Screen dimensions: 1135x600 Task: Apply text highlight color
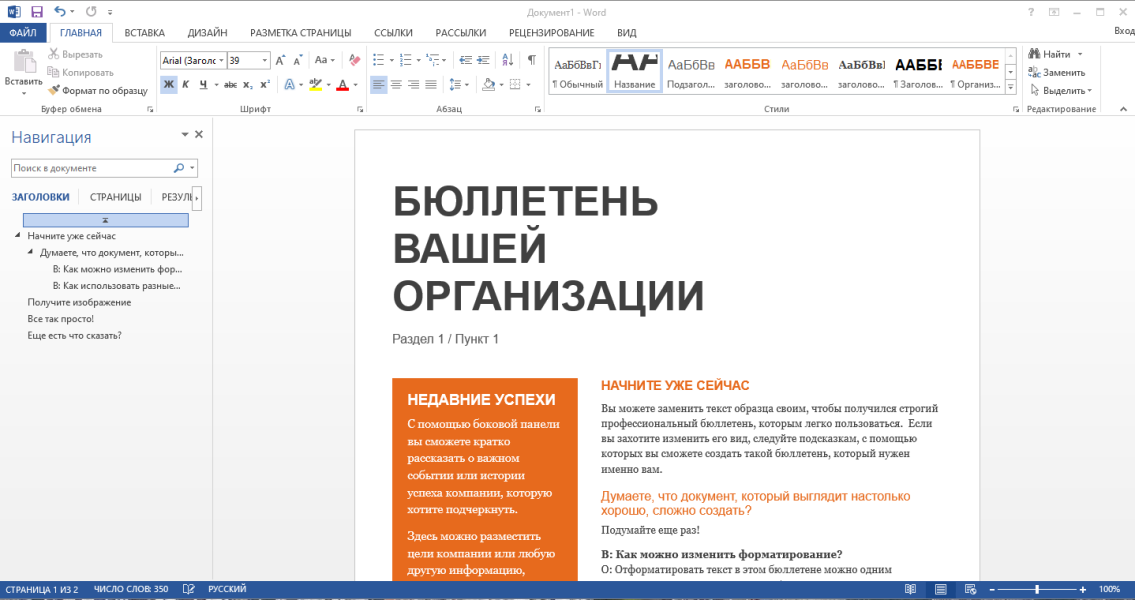315,85
